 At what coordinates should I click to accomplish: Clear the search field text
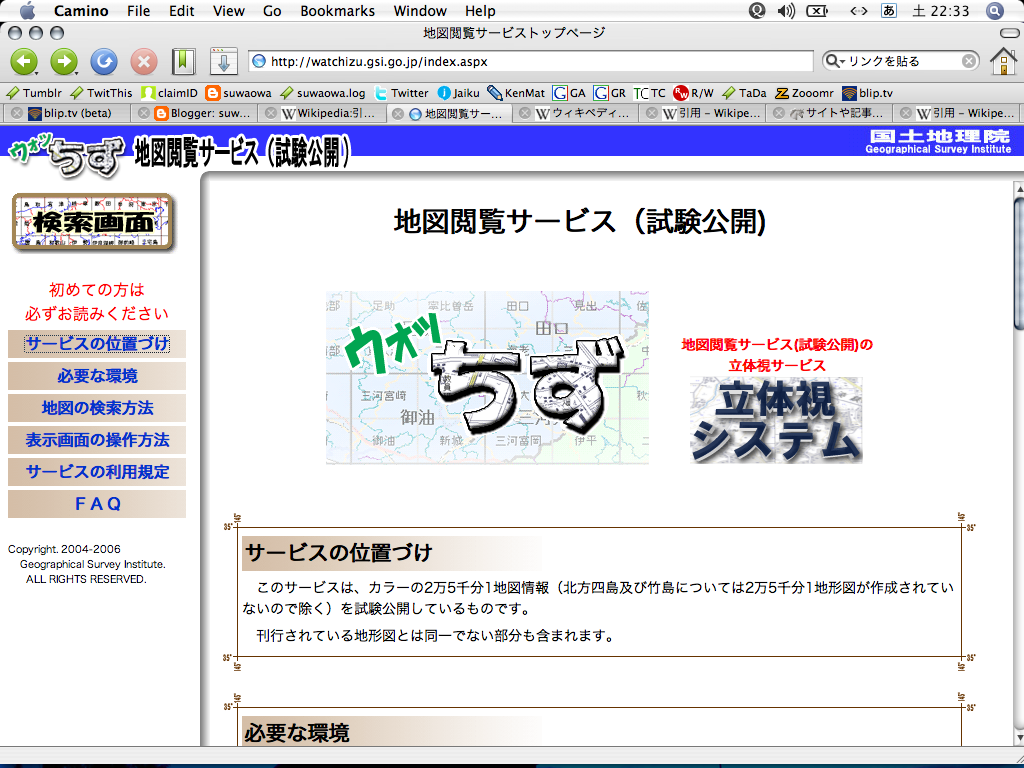[969, 61]
